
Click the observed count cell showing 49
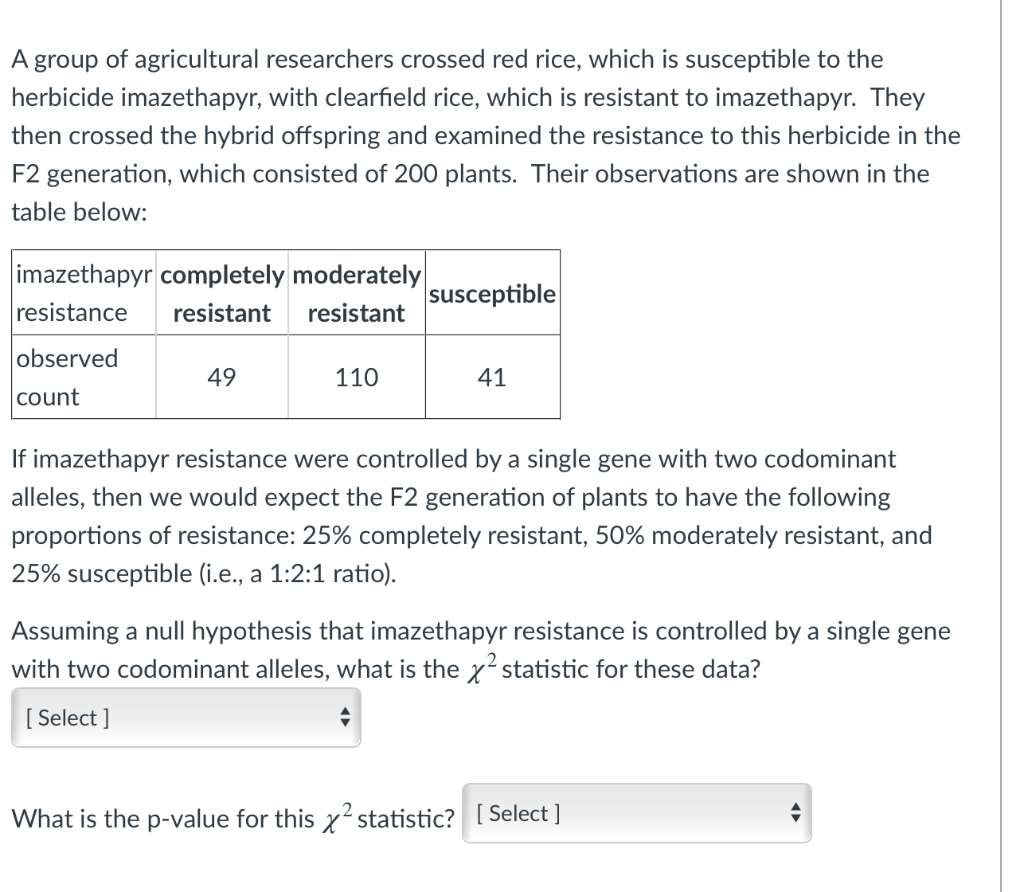221,377
